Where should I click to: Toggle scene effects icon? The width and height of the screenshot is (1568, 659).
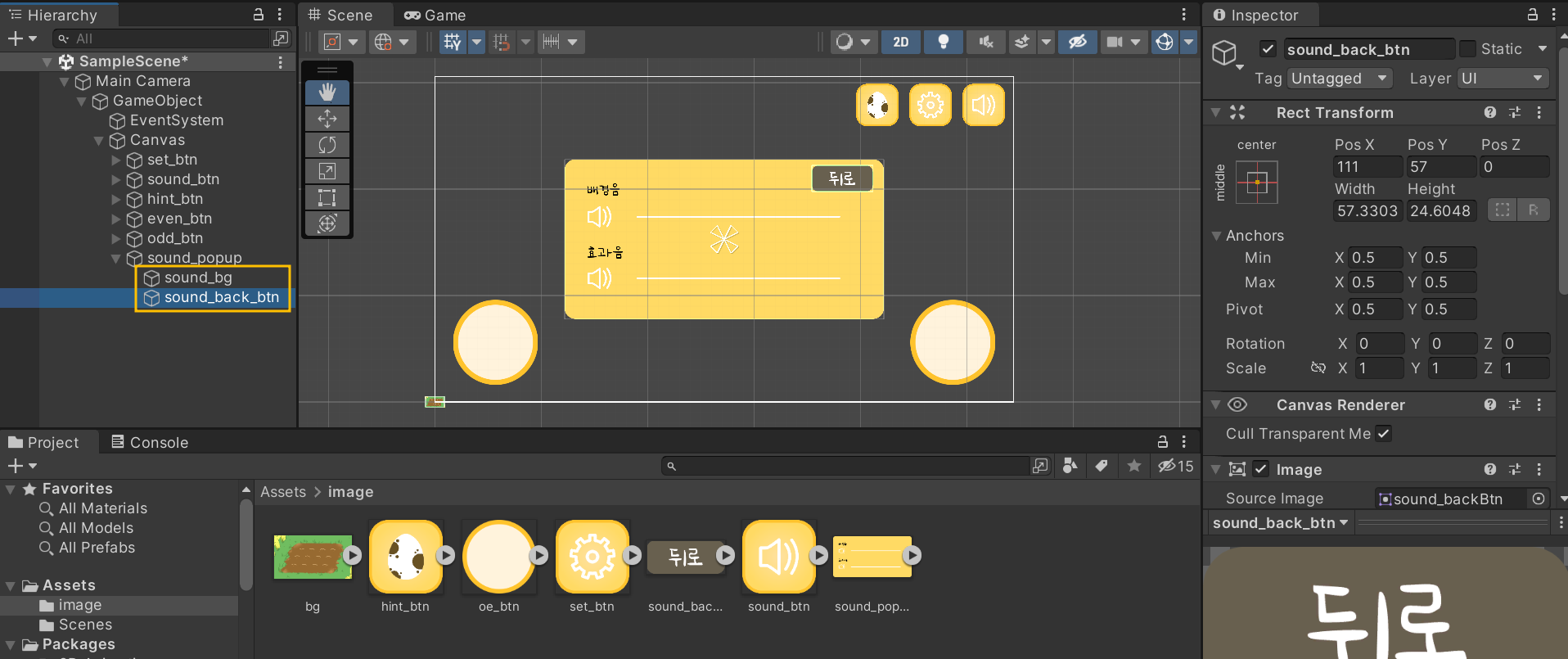1022,42
